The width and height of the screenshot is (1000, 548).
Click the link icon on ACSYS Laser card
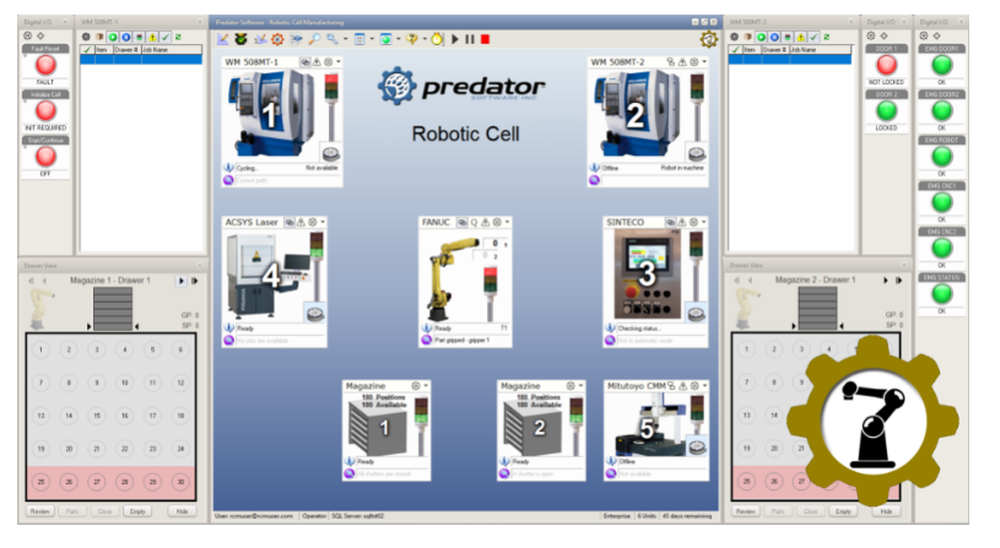point(290,222)
